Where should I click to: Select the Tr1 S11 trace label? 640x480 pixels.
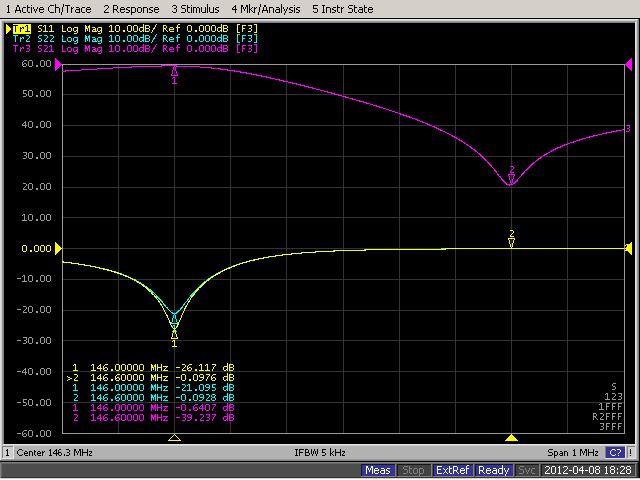[135, 29]
